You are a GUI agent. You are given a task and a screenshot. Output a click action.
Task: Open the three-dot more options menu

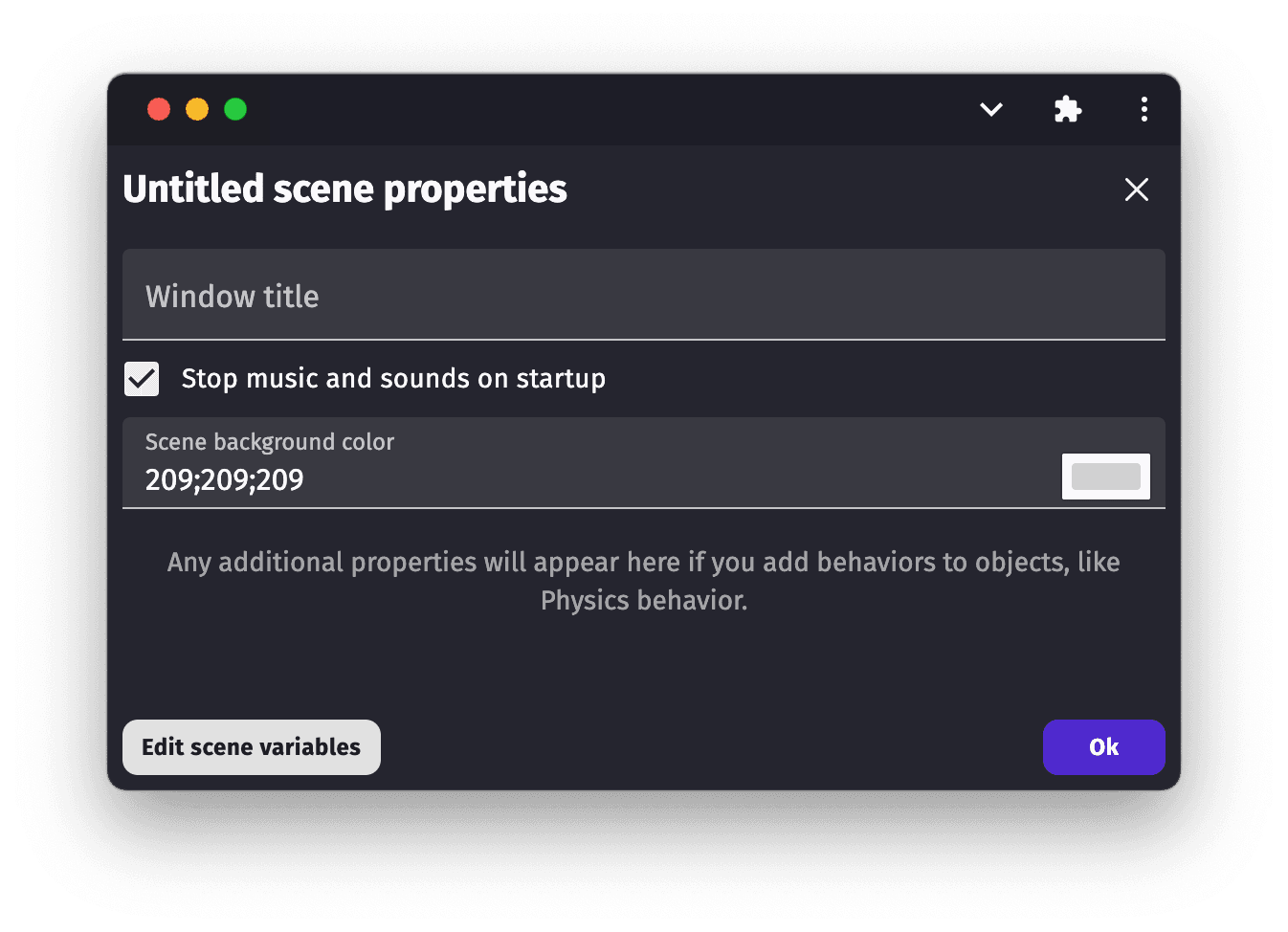click(x=1144, y=109)
